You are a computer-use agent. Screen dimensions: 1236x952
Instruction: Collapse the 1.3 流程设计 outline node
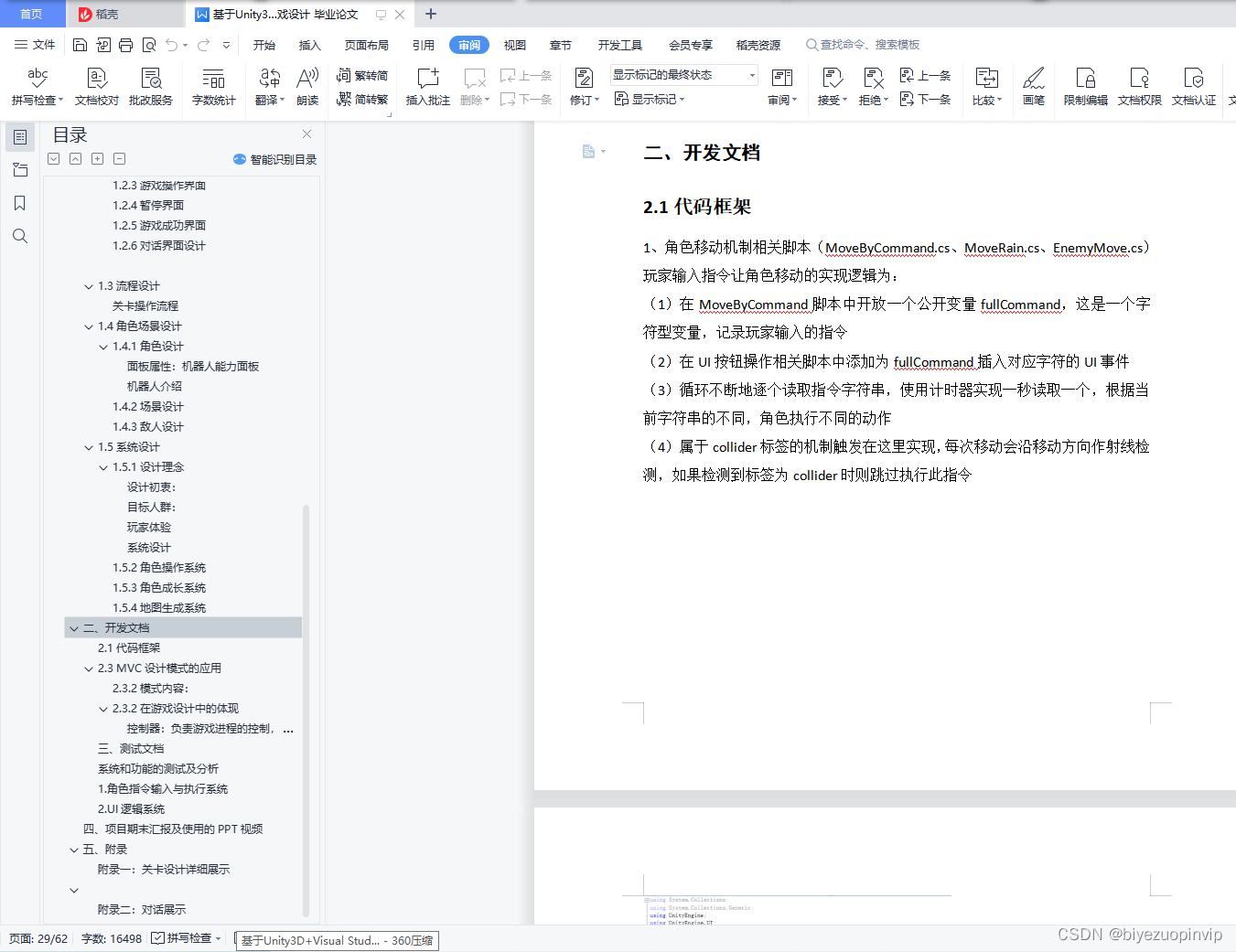pos(89,286)
